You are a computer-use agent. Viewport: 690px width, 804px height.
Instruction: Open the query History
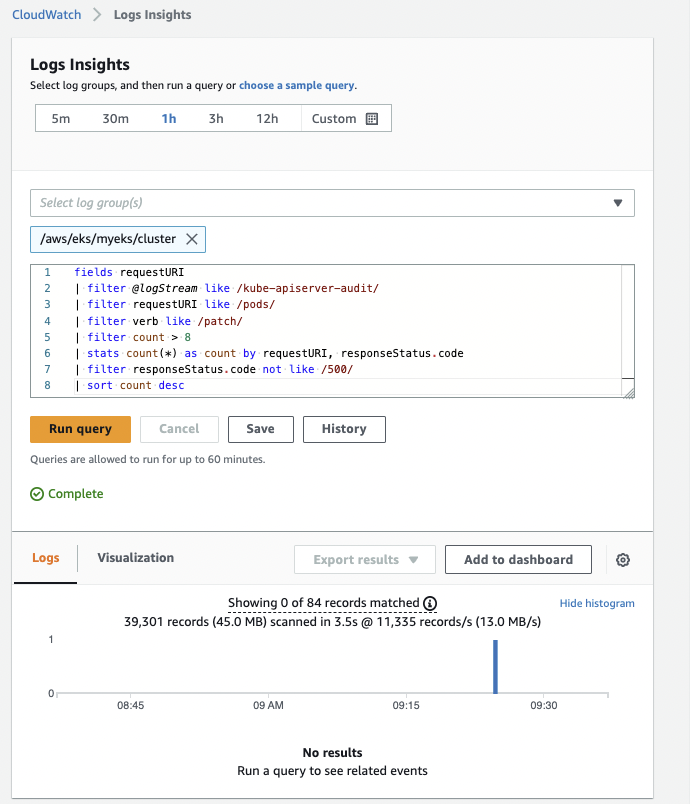(x=344, y=429)
